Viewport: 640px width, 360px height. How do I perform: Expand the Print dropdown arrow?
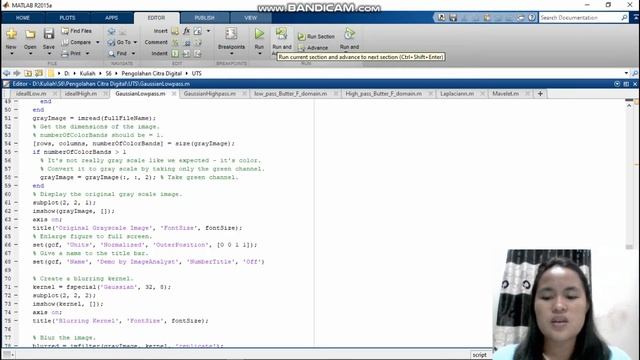[87, 53]
